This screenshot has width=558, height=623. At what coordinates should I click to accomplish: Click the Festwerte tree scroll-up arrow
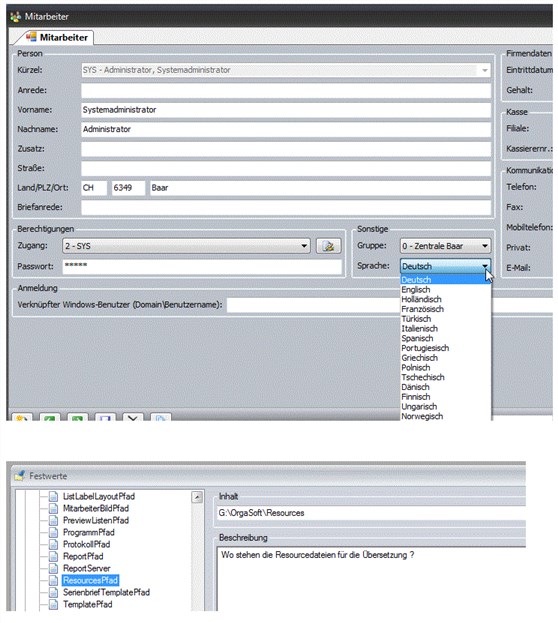[x=197, y=497]
